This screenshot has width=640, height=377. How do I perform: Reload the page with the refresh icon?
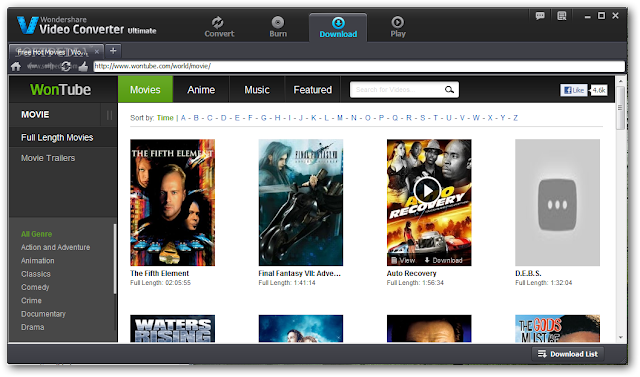[x=66, y=66]
